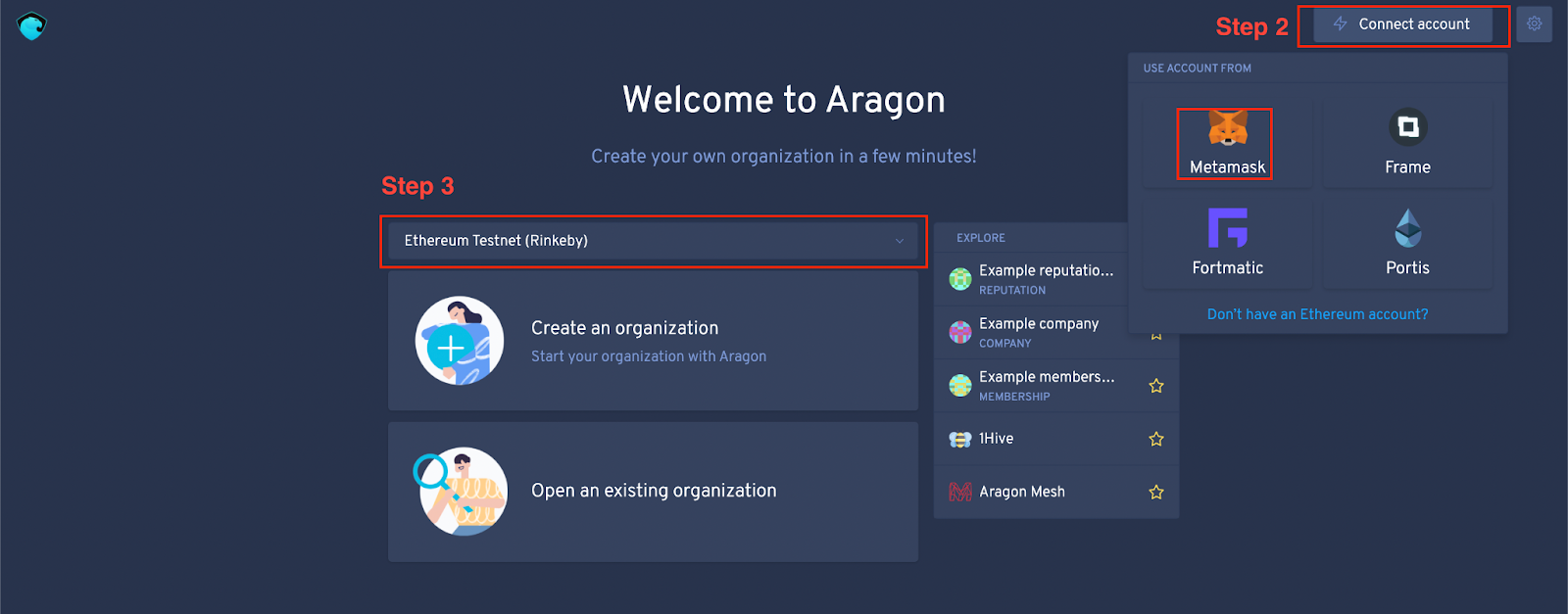Click the Open existing organization illustration

click(463, 492)
